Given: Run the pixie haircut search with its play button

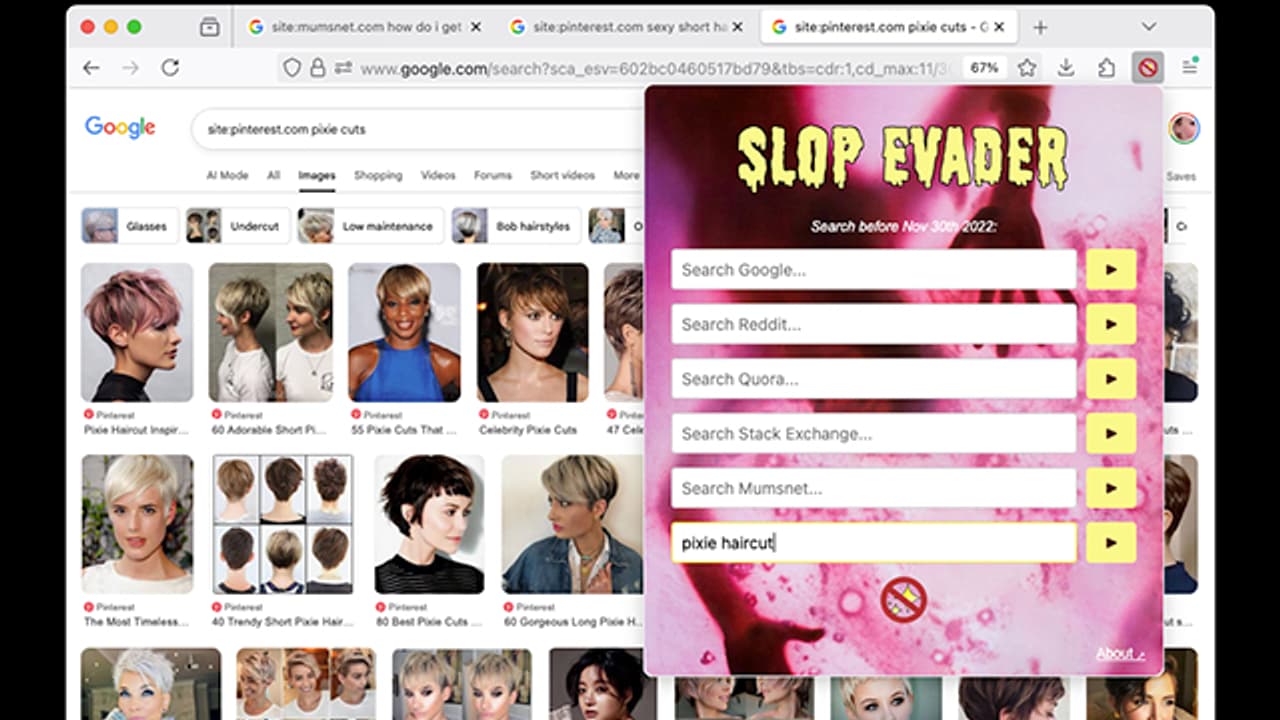Looking at the screenshot, I should [x=1111, y=543].
